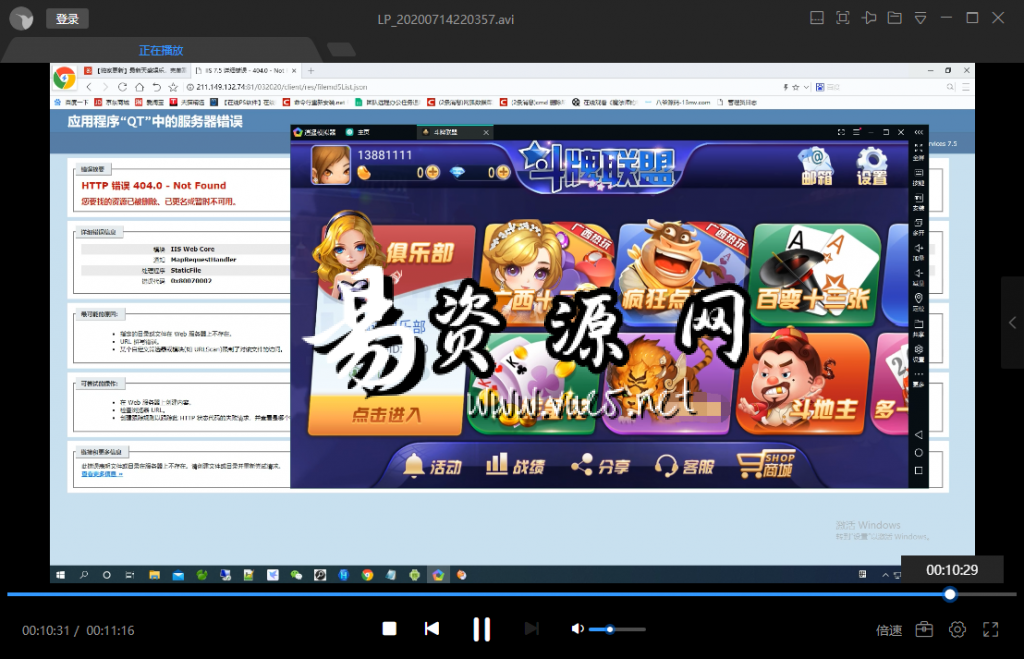Select the IIS 7.5 404.0 browser tab
This screenshot has width=1024, height=659.
(244, 71)
